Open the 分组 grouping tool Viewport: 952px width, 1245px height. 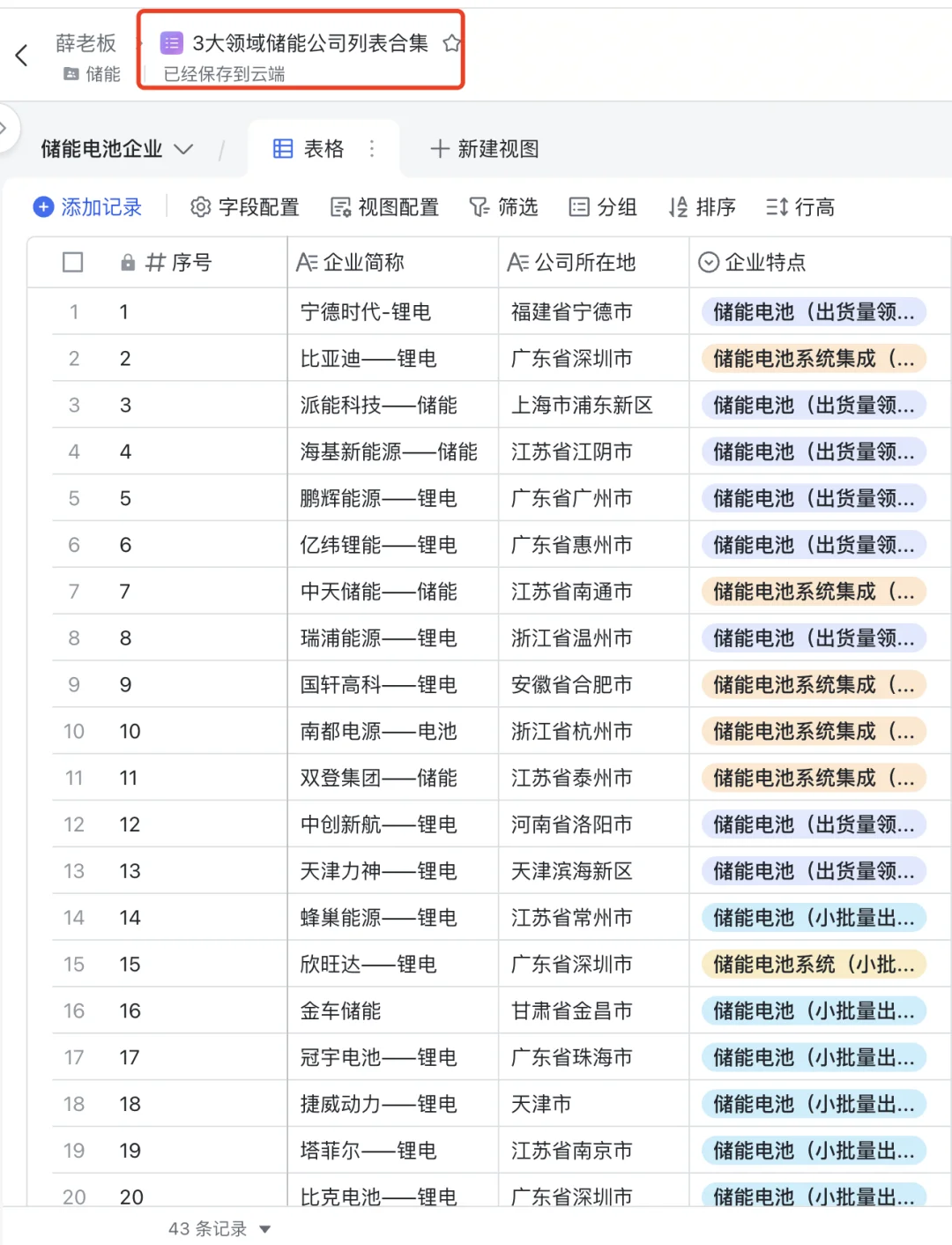(x=603, y=207)
